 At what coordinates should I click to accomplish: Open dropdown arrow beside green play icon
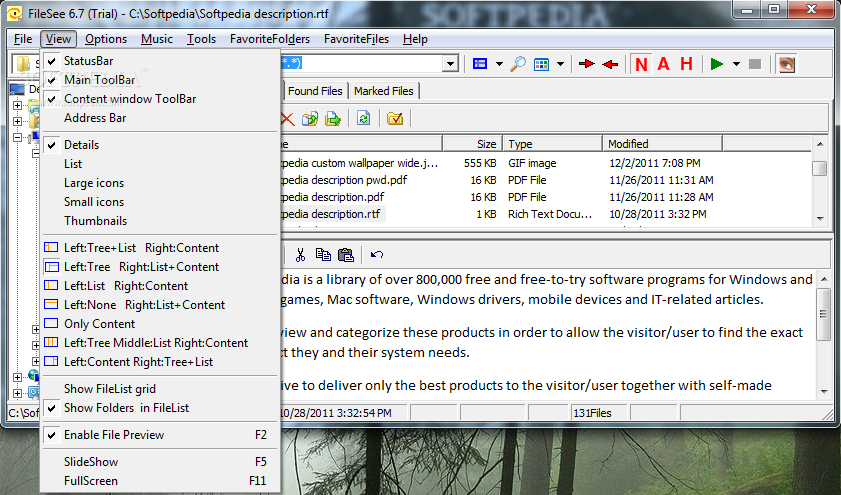click(736, 64)
